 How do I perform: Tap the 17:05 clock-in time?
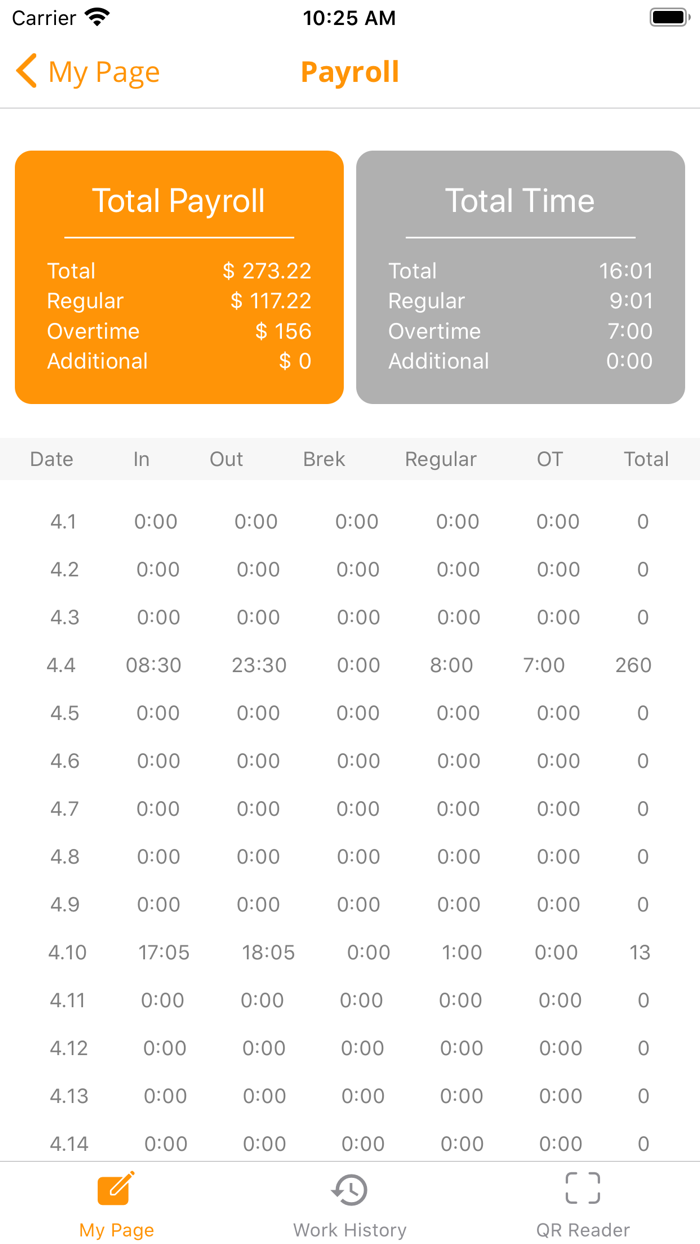click(164, 952)
